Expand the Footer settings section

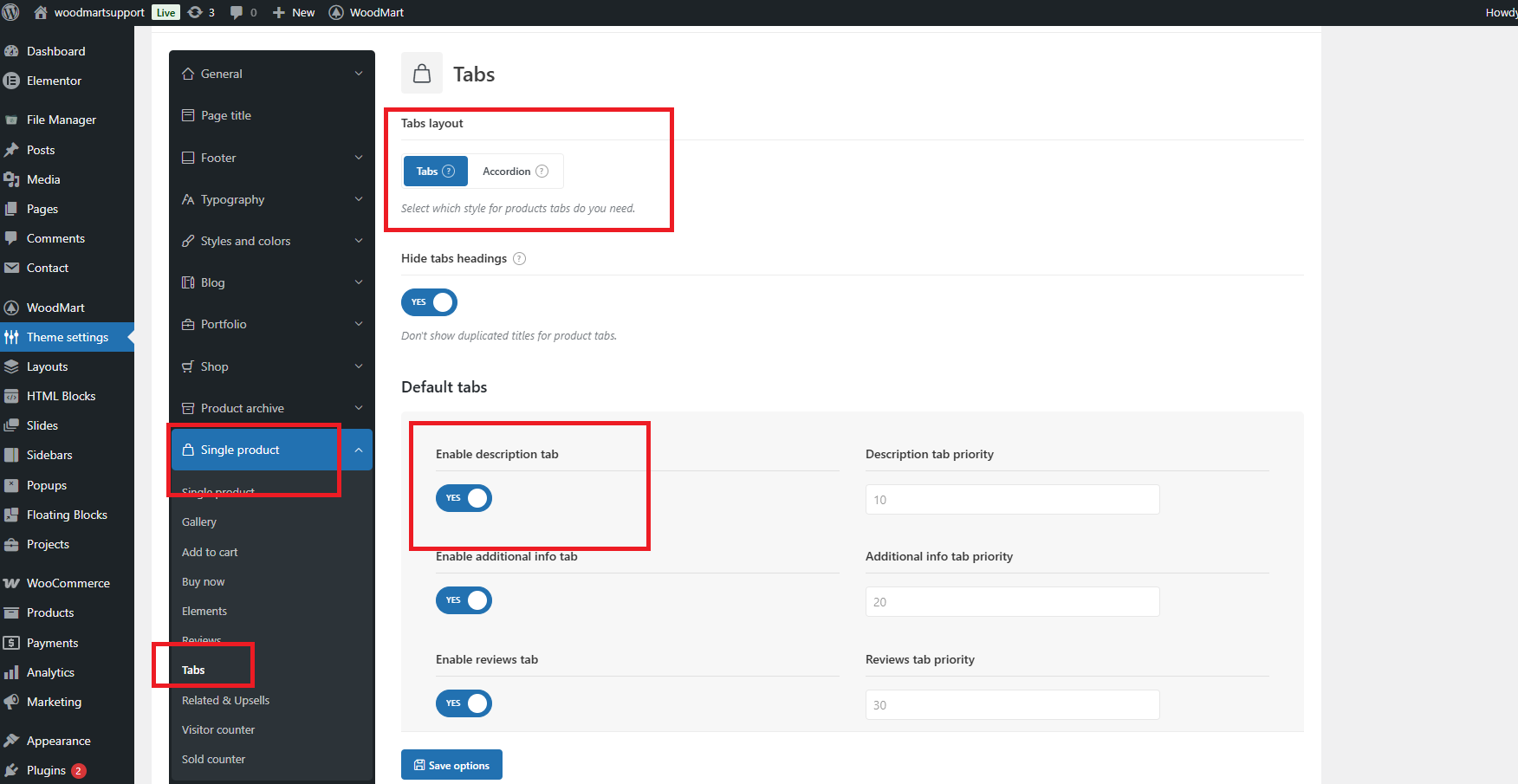272,158
